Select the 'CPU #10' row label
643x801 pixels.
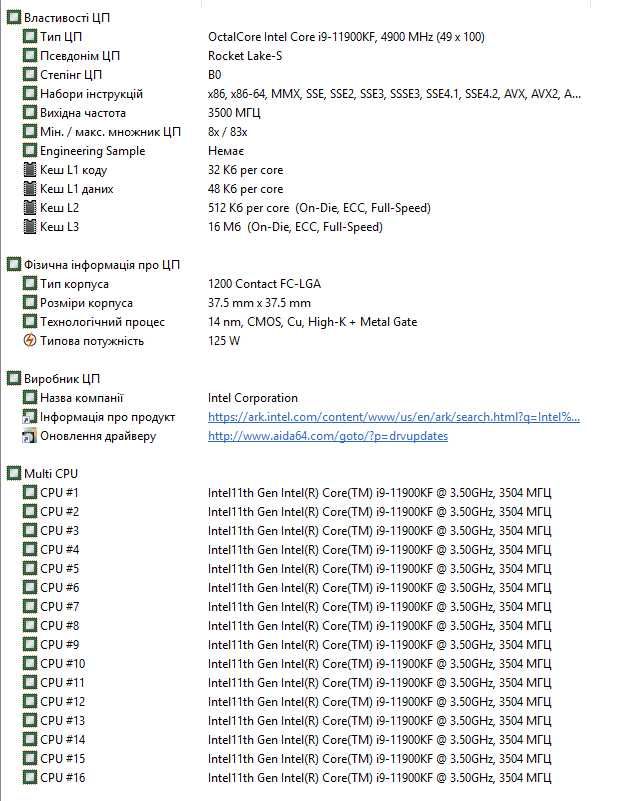tap(62, 664)
